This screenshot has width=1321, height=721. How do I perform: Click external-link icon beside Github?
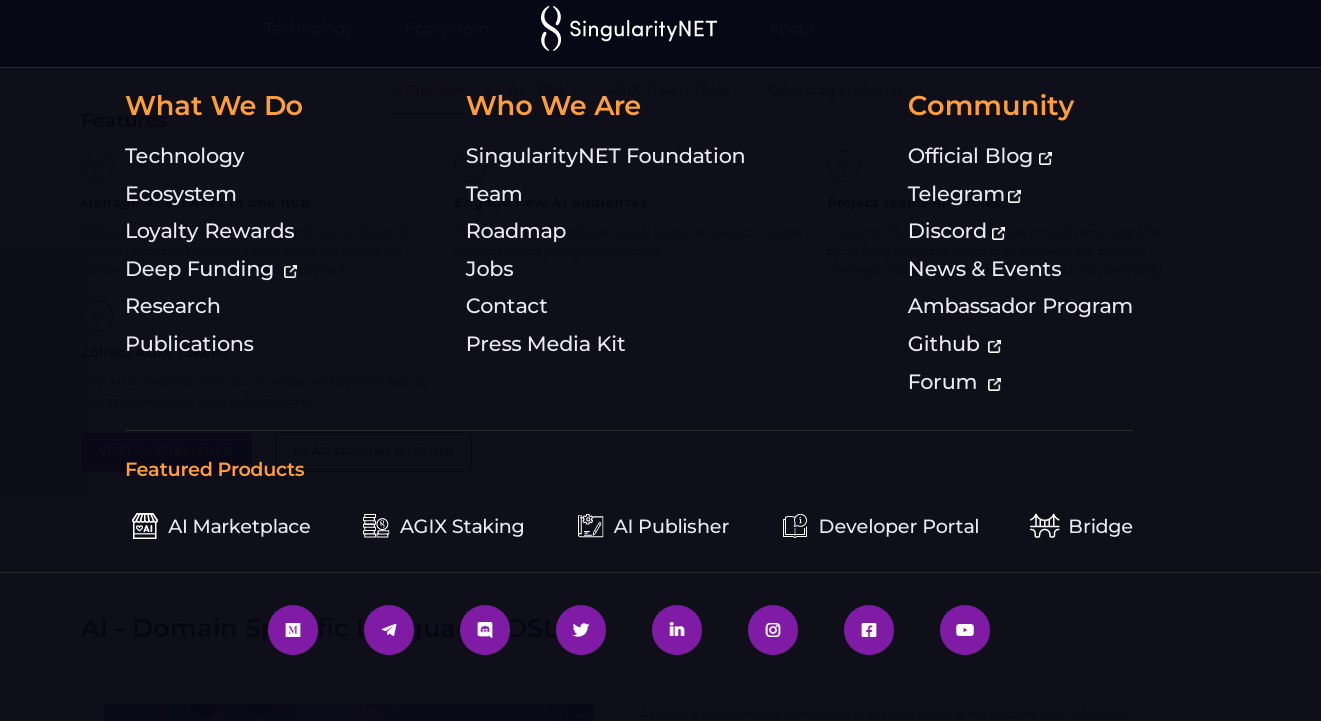click(x=994, y=346)
